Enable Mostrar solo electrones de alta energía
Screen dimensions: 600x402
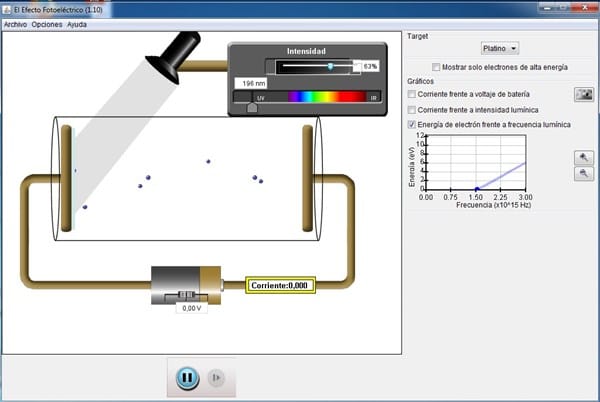pos(436,67)
